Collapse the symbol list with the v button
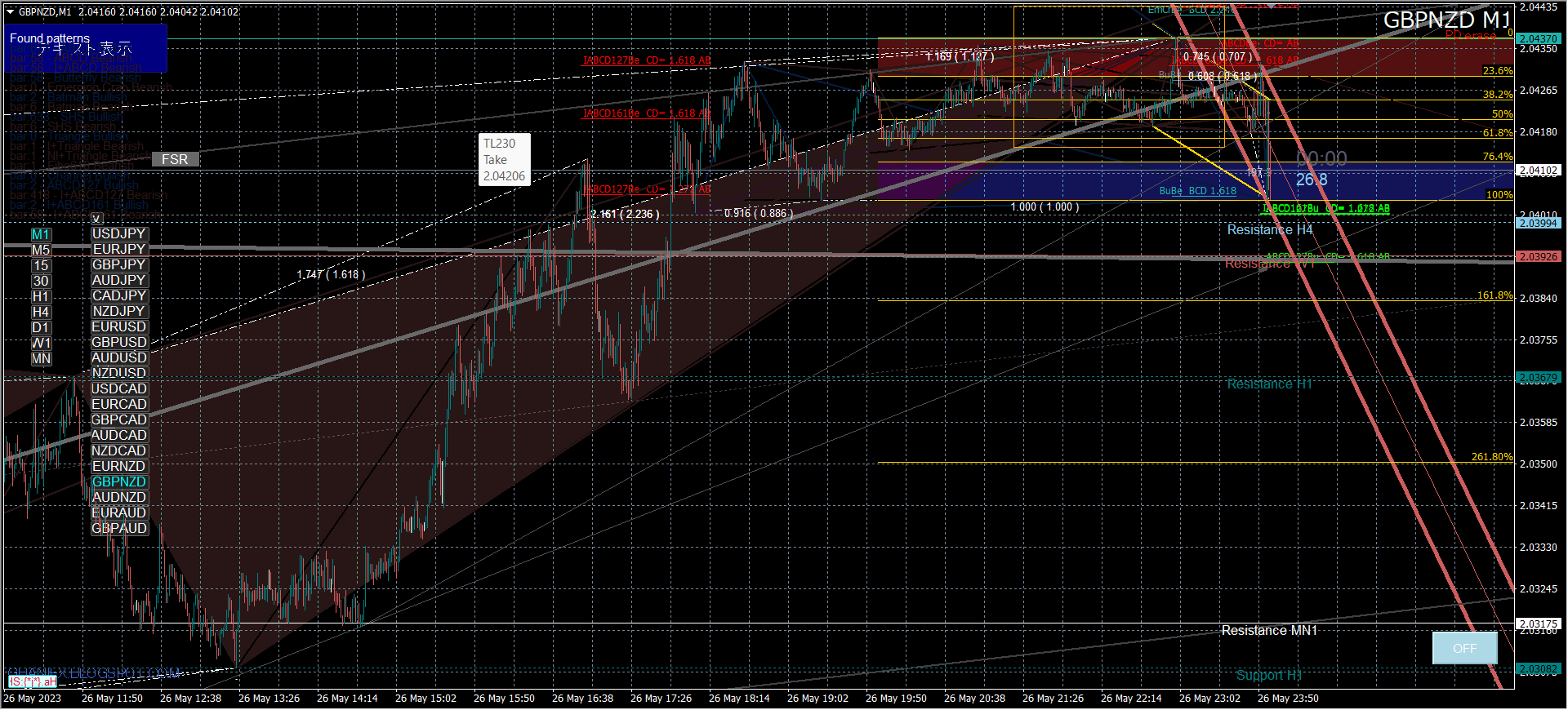 96,219
